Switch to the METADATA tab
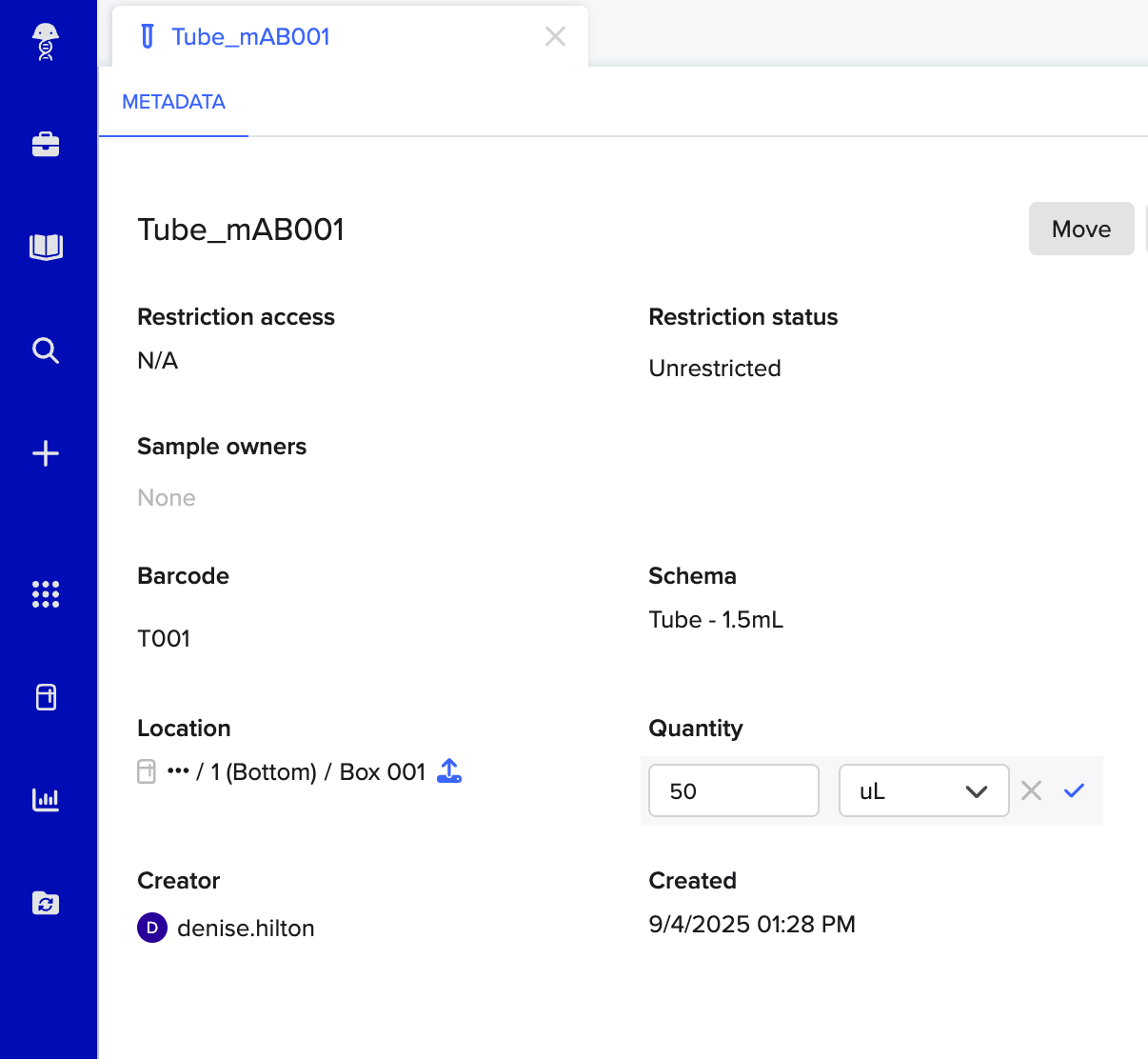 (173, 102)
